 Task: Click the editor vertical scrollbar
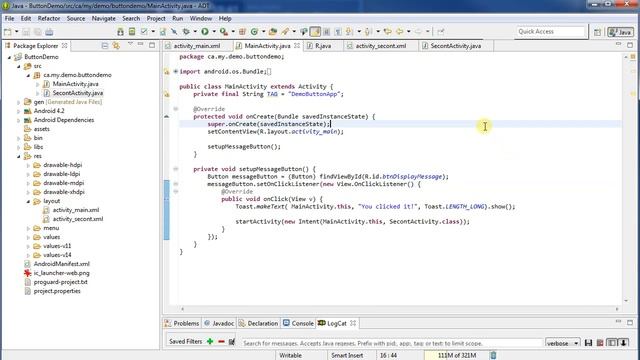click(626, 179)
